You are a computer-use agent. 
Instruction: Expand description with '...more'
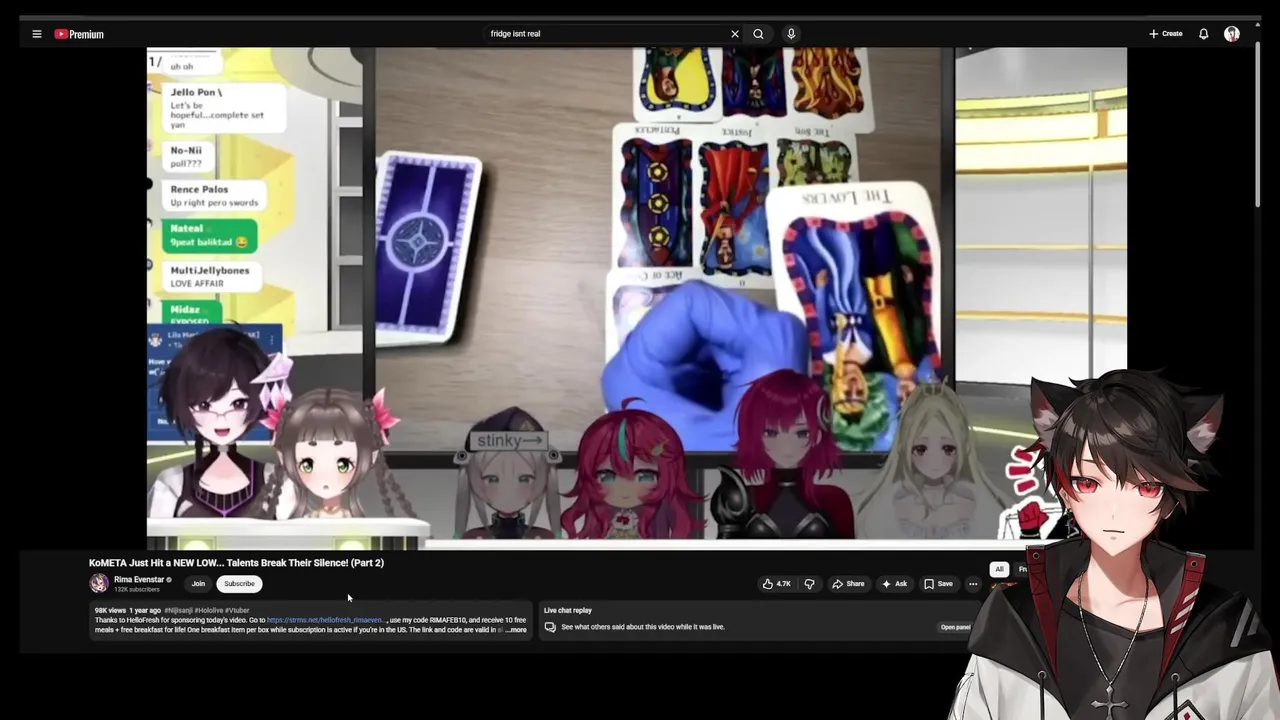point(515,630)
